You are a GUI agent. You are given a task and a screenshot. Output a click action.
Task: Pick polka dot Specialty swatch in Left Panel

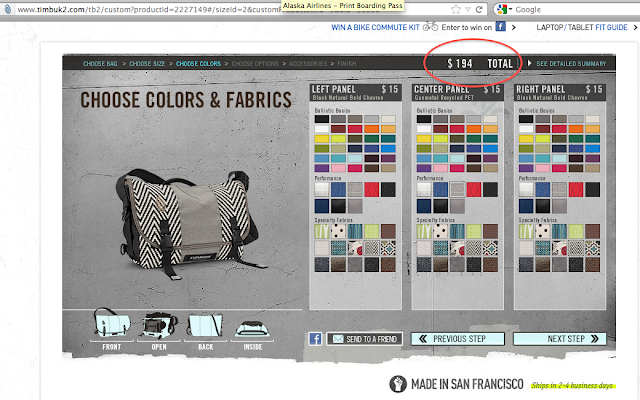[x=338, y=231]
